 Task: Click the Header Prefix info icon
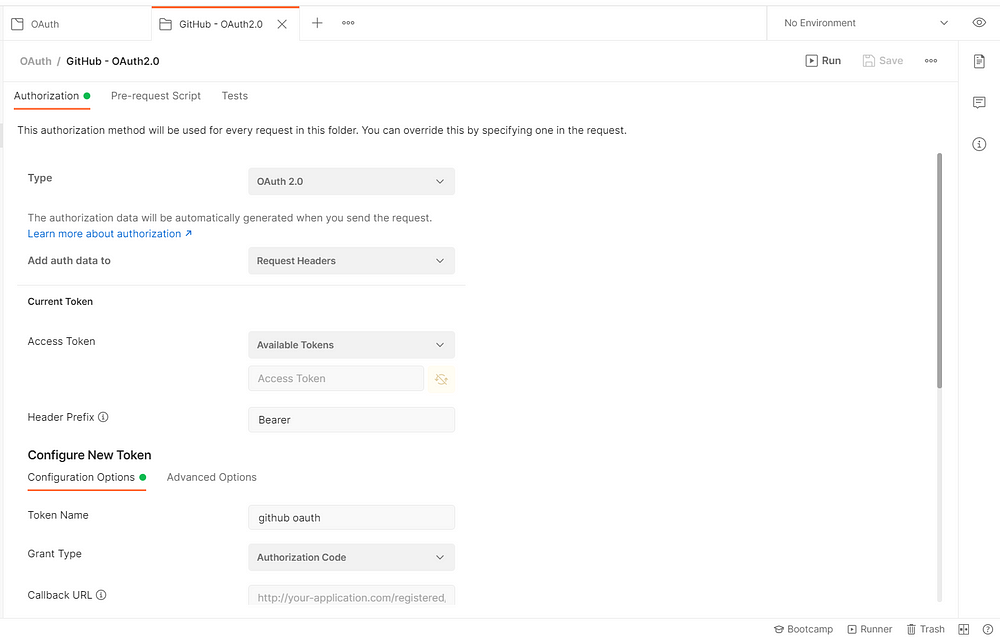[103, 417]
